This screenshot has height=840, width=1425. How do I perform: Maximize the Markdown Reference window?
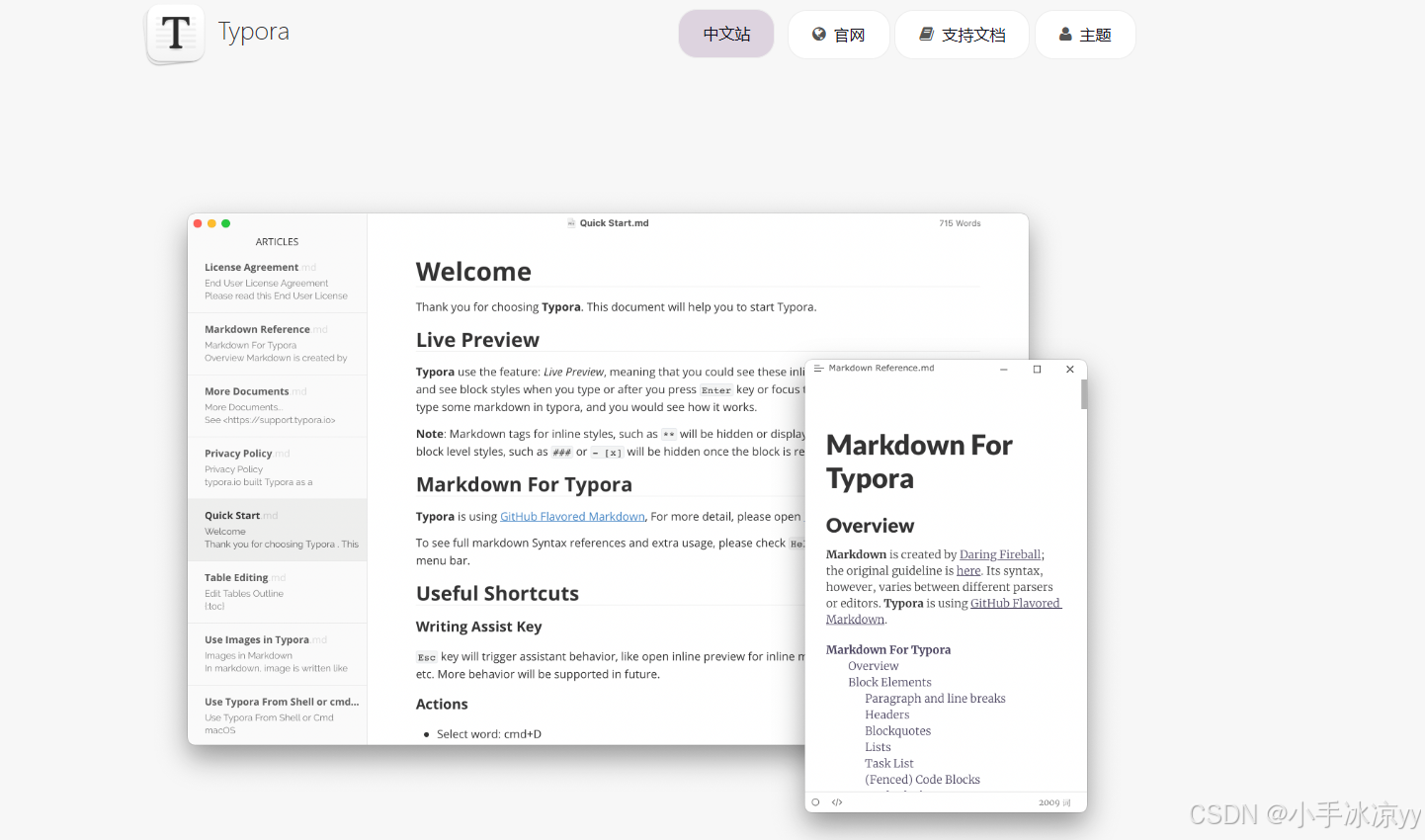click(1037, 370)
